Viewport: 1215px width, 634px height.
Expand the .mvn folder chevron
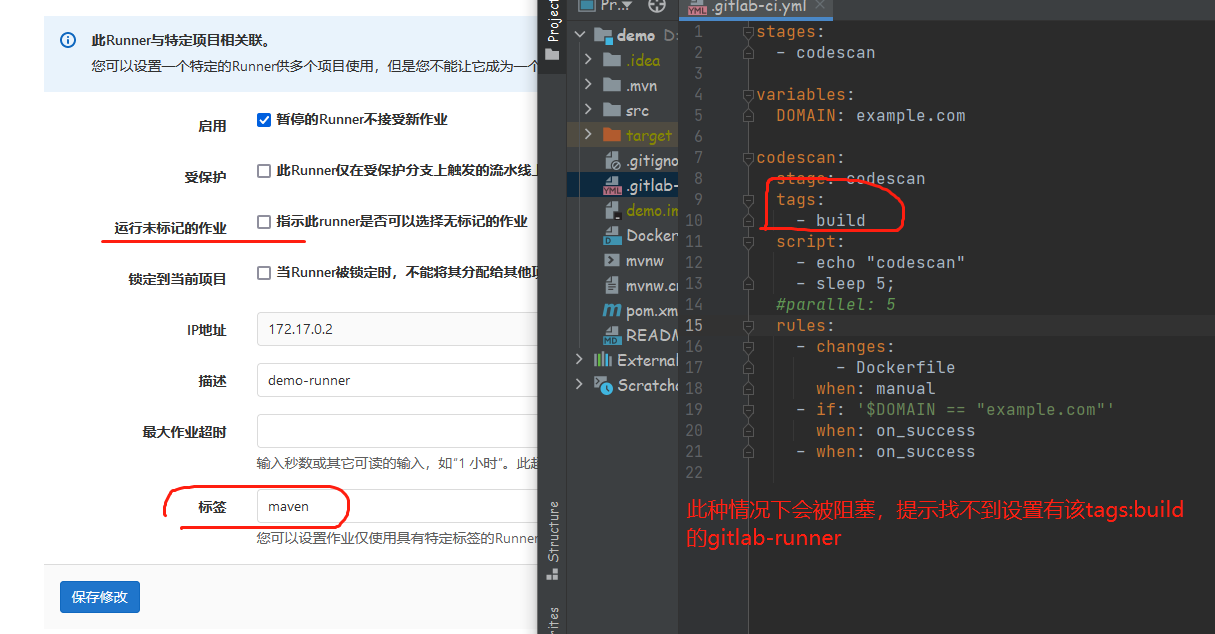pyautogui.click(x=588, y=85)
